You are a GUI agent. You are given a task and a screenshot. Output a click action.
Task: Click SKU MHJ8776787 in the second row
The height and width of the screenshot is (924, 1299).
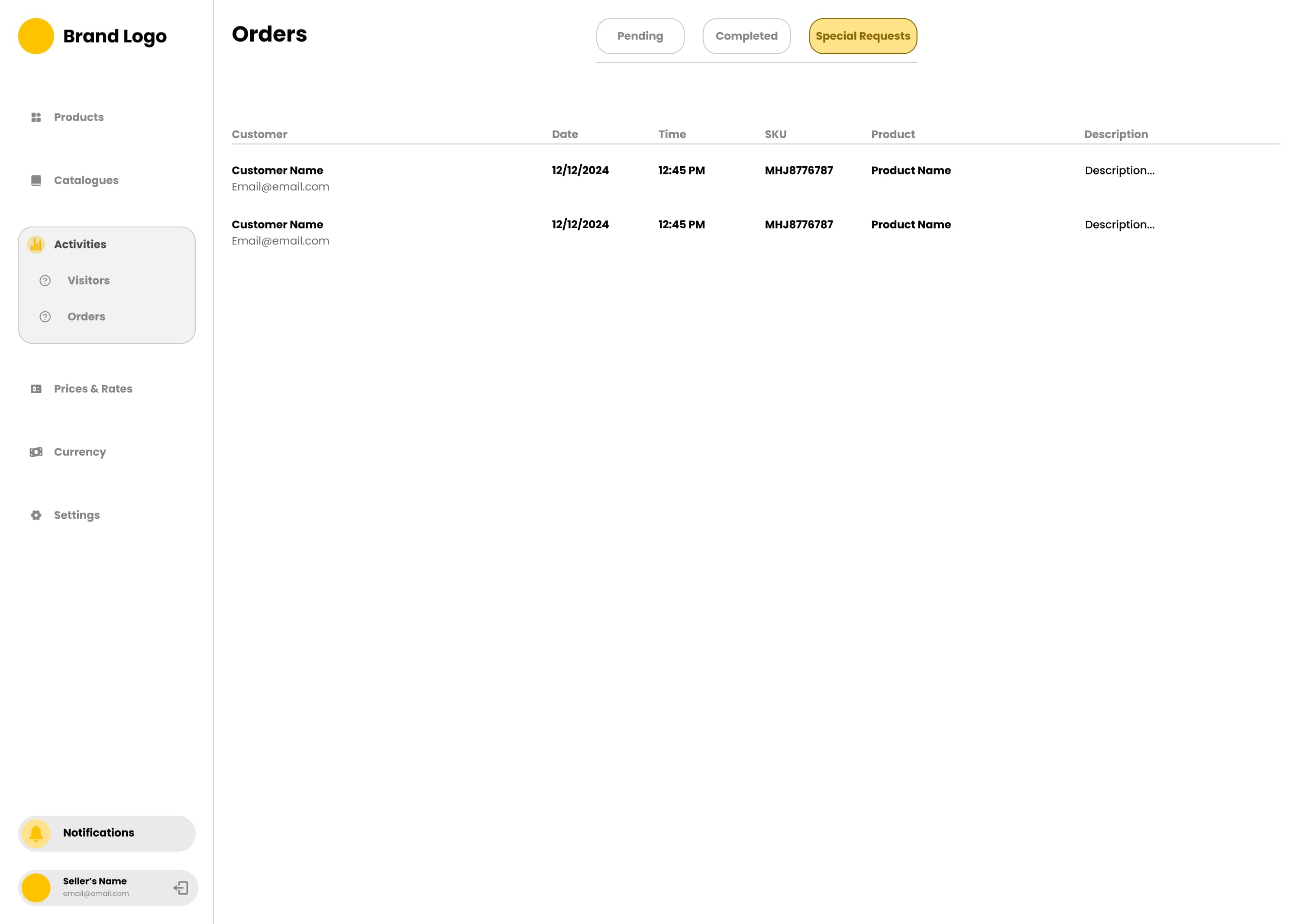798,224
